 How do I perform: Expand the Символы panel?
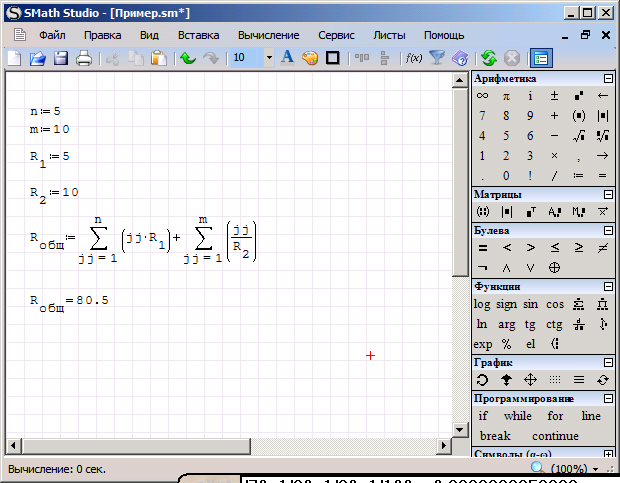608,454
